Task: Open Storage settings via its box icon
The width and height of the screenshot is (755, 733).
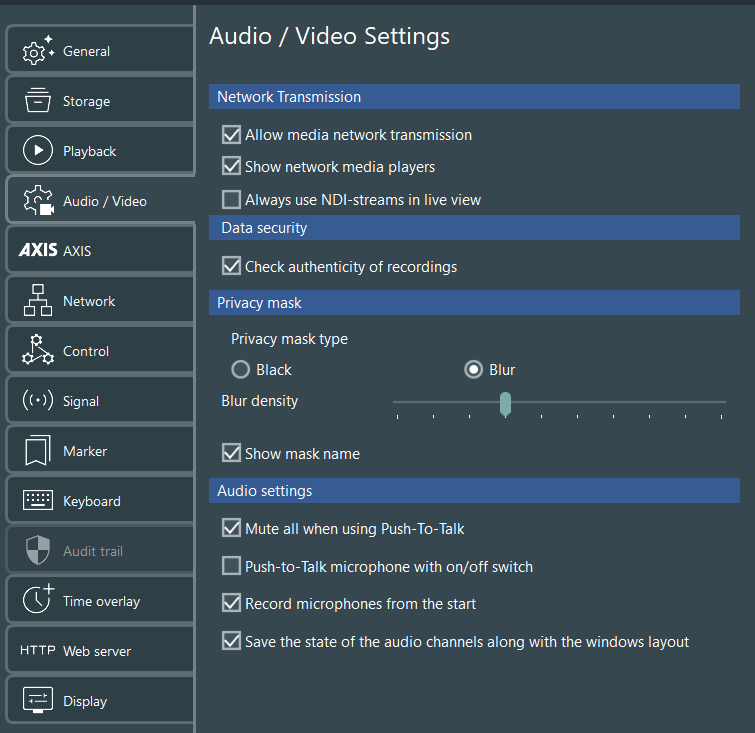Action: point(38,101)
